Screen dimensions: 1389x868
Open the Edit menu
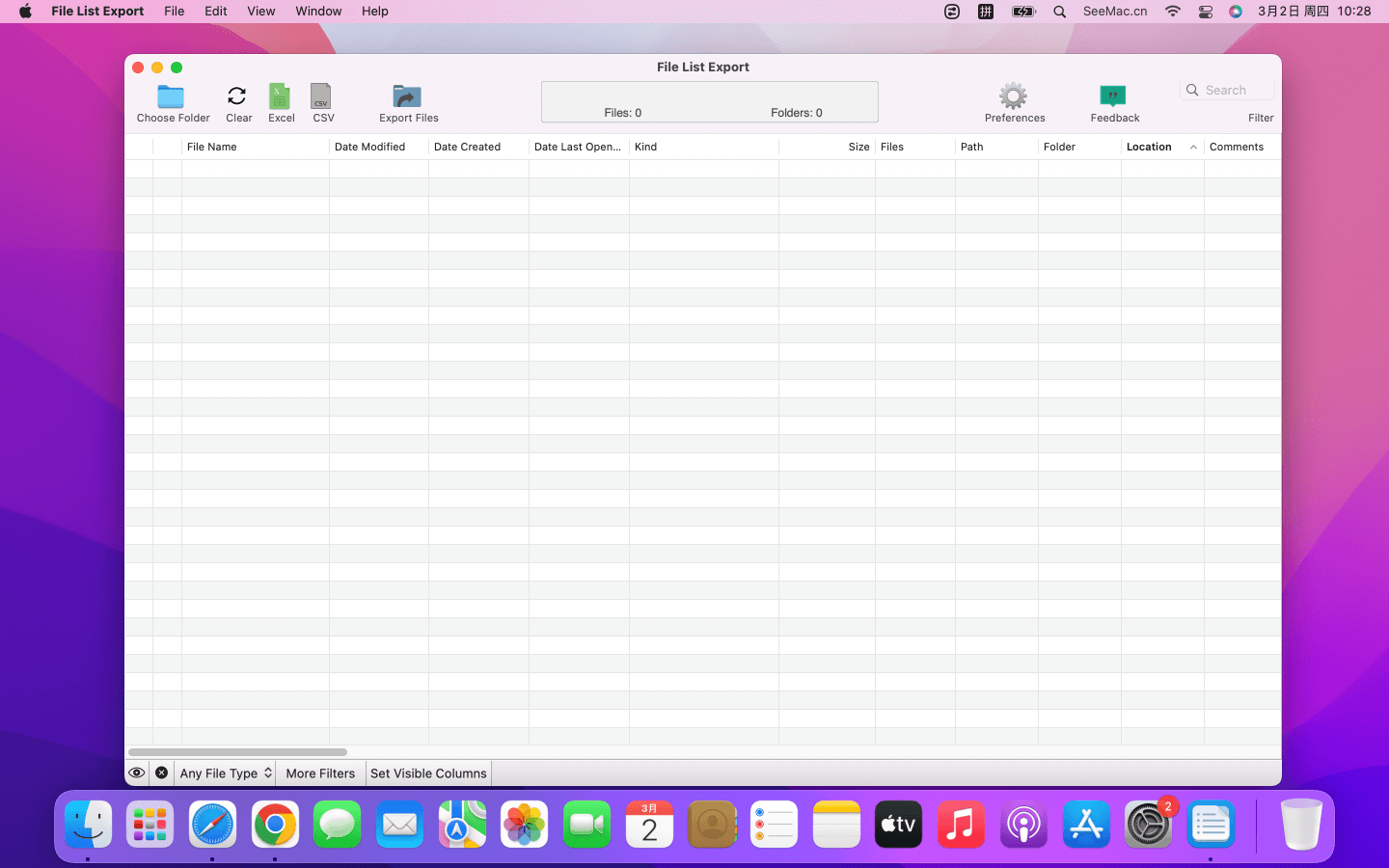(216, 12)
